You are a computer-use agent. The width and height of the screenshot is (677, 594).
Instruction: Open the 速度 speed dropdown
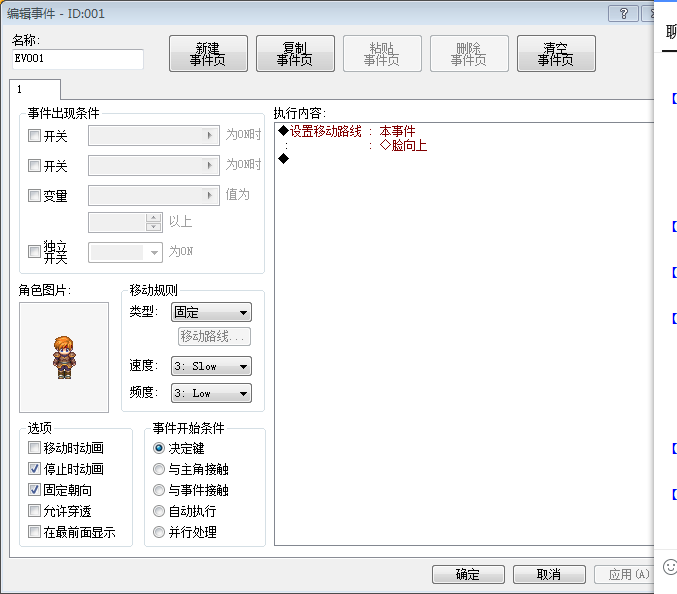click(x=211, y=367)
